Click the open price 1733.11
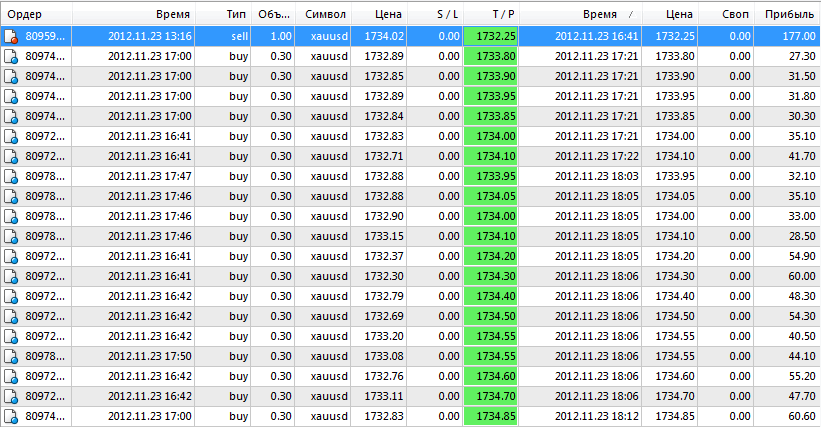Viewport: 821px width, 427px height. 384,396
